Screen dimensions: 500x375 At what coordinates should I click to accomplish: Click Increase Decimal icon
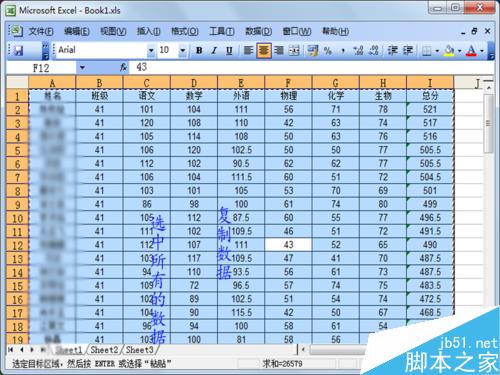[x=358, y=51]
